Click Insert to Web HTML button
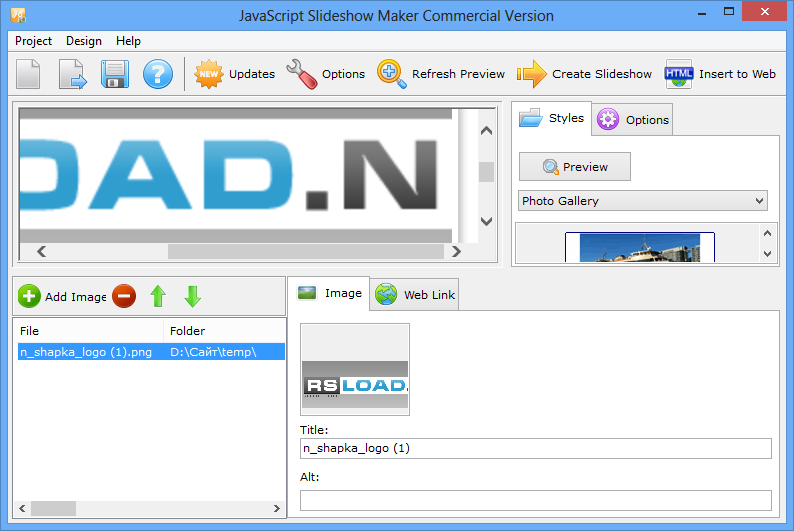This screenshot has width=794, height=531. 720,74
